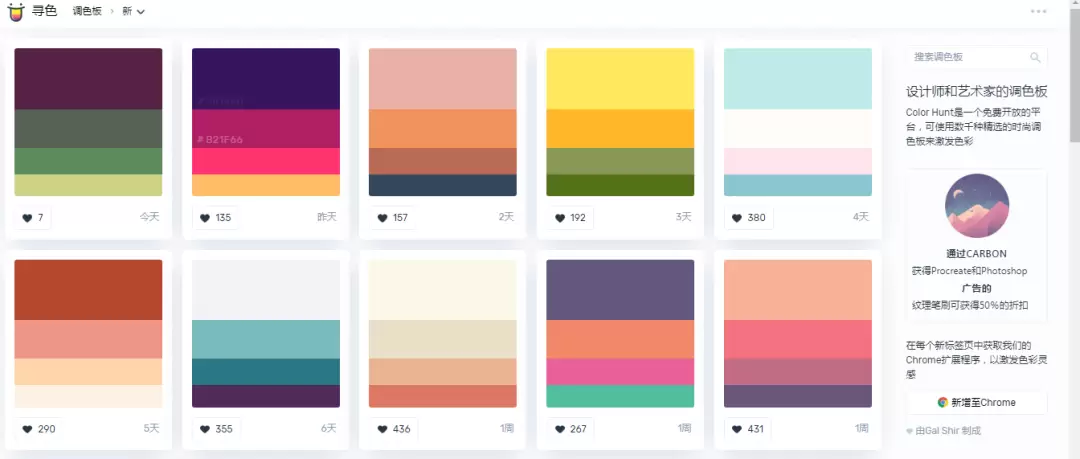Click the heart icon showing 267

560,429
